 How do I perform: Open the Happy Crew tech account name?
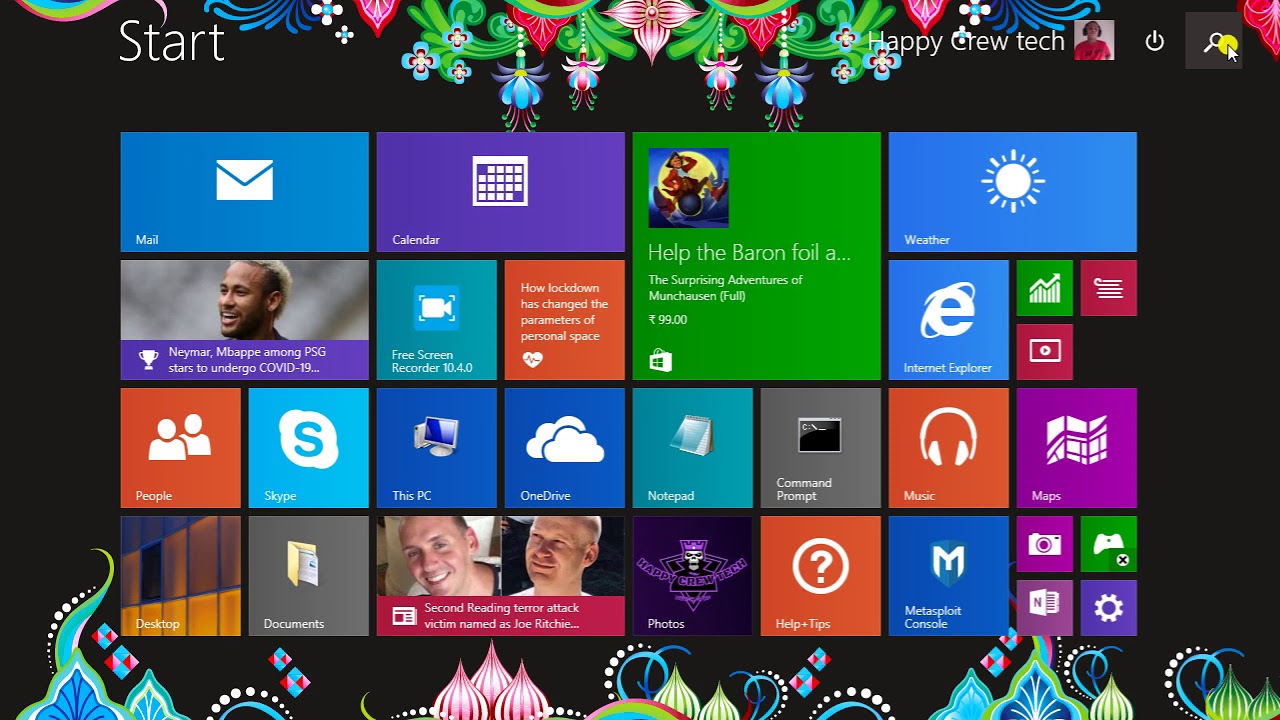[966, 41]
